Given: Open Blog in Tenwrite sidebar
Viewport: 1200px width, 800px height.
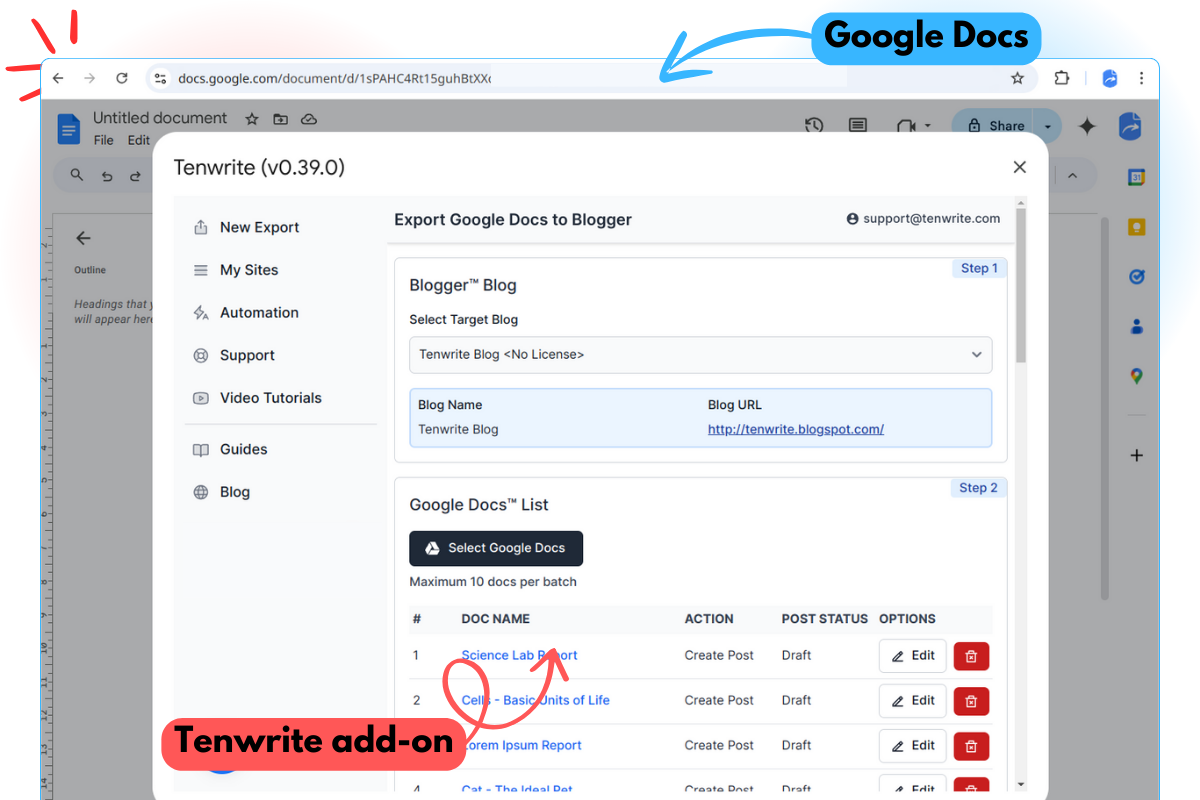Looking at the screenshot, I should click(x=222, y=492).
